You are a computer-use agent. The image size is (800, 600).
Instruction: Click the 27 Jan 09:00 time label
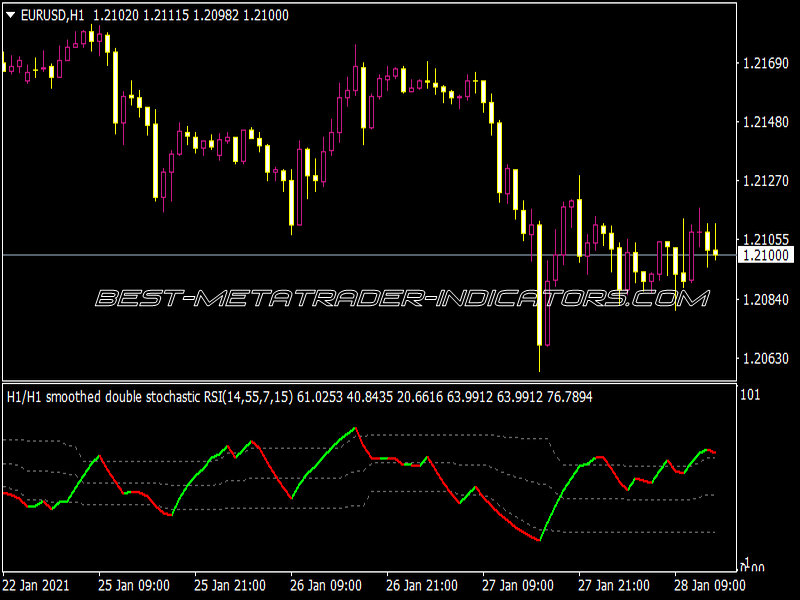tap(518, 585)
